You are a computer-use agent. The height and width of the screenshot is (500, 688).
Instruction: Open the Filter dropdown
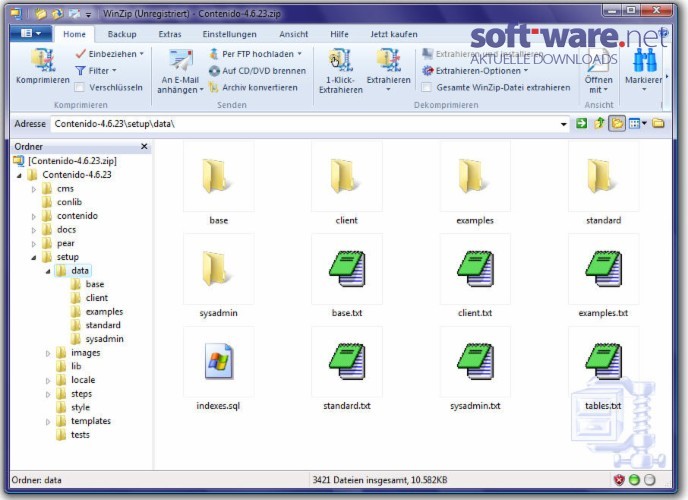96,71
